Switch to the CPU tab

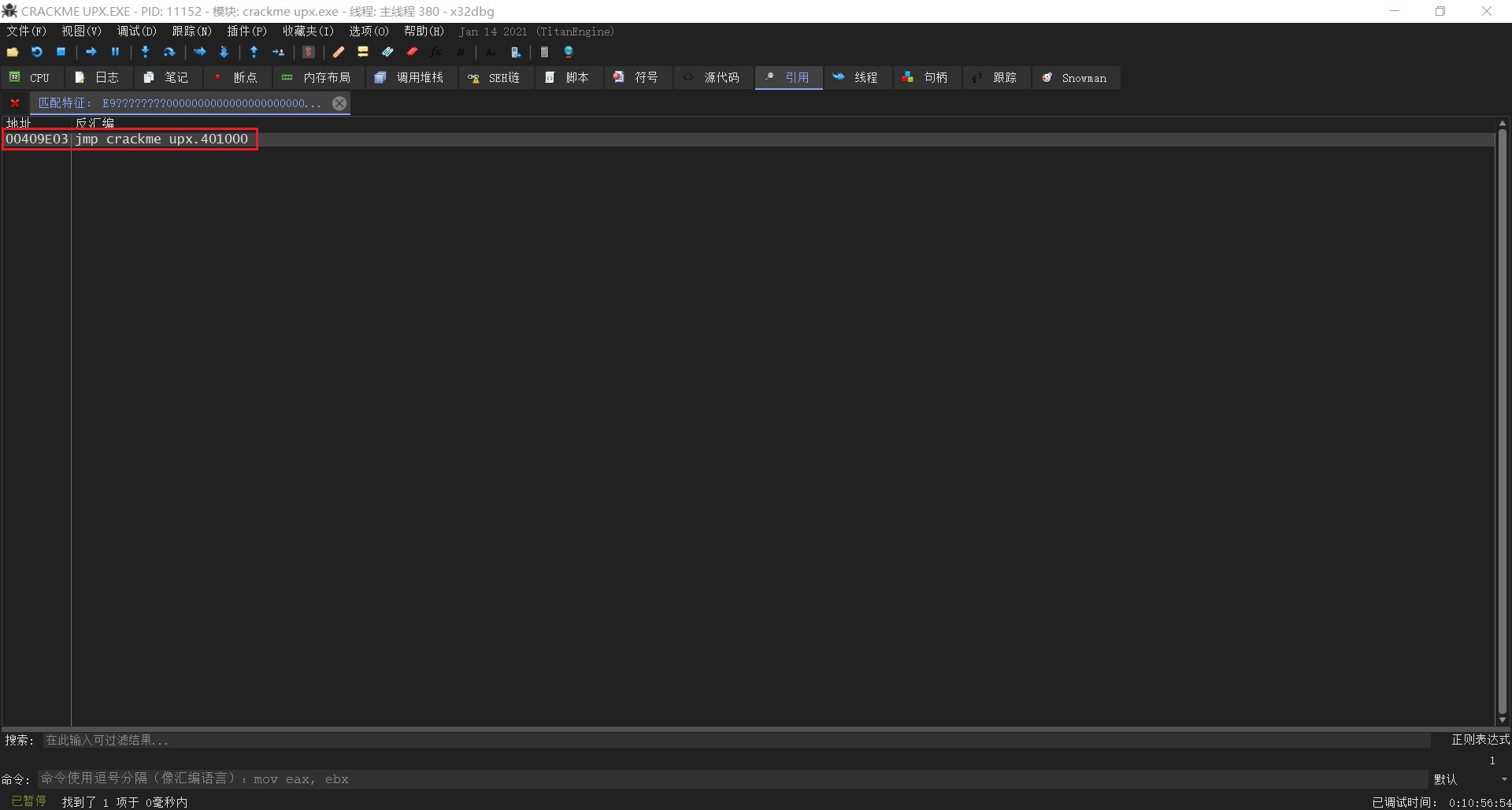click(30, 78)
